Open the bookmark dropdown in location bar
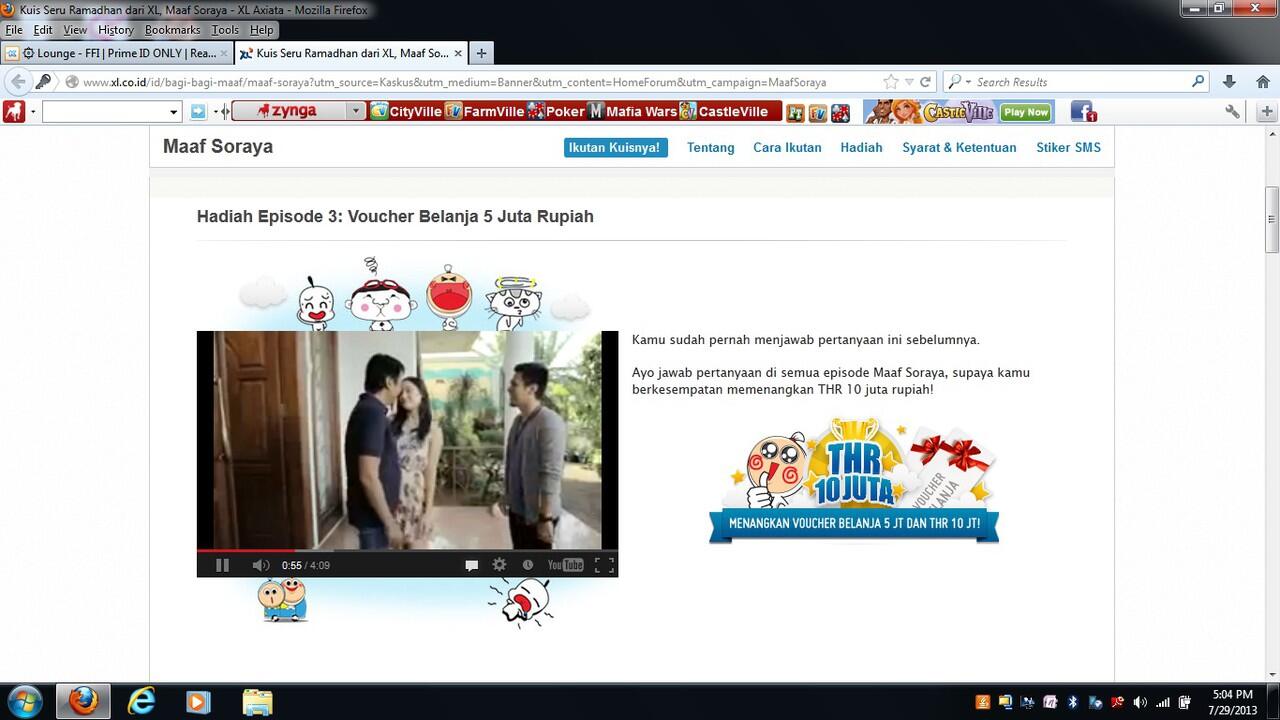Viewport: 1280px width, 720px height. [908, 81]
